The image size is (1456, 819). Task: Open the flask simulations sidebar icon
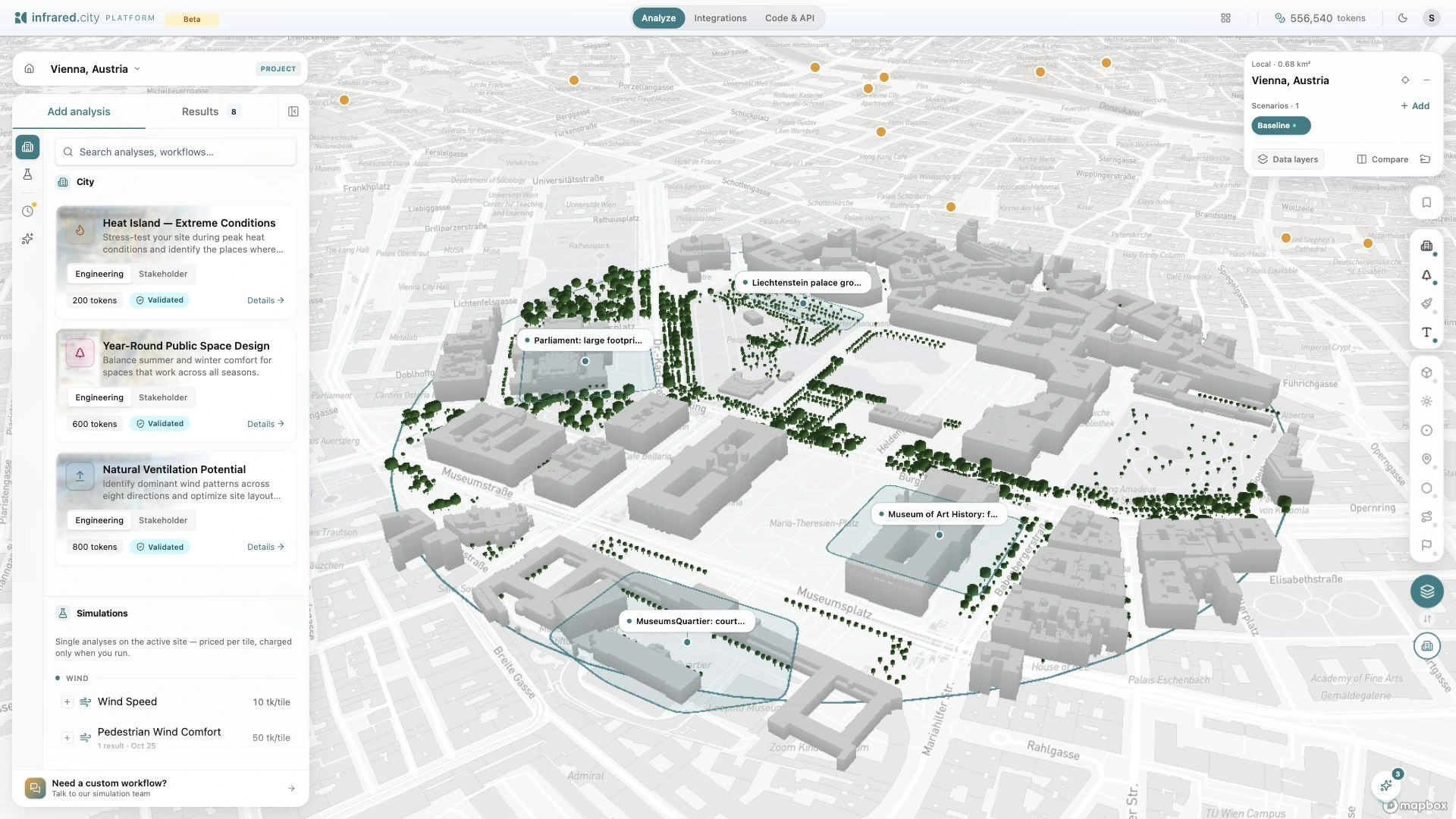[28, 174]
